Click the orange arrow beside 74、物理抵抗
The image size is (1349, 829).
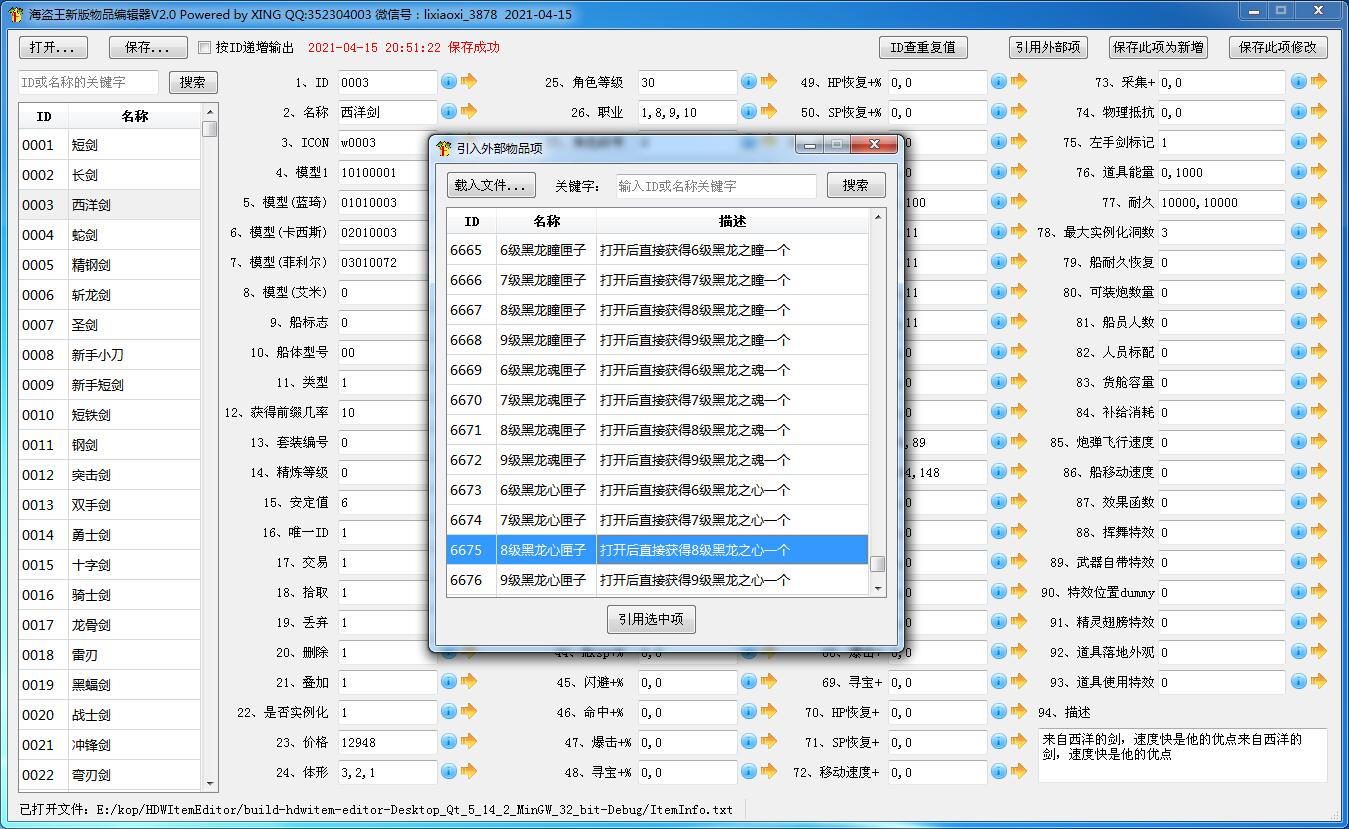click(1319, 112)
